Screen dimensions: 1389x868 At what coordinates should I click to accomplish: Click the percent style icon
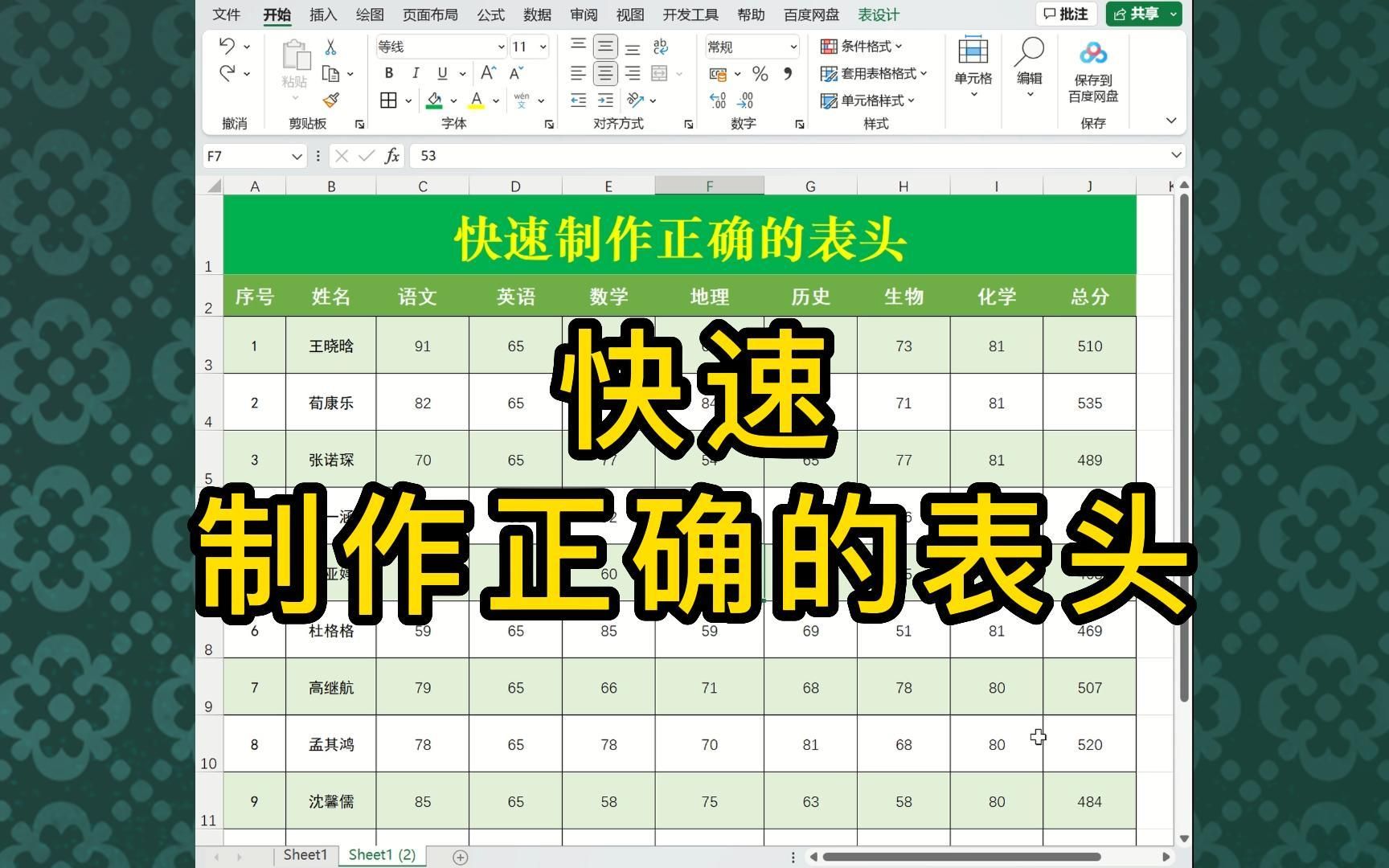[x=759, y=74]
